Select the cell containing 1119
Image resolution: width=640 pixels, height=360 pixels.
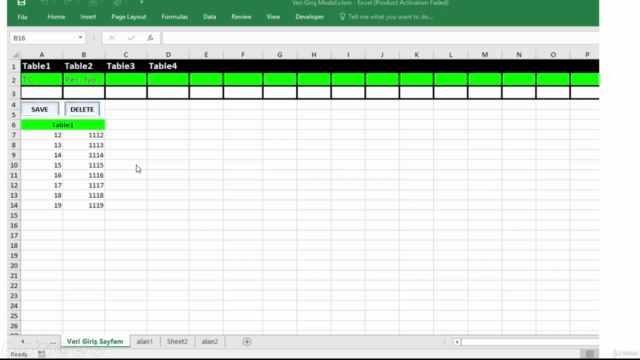84,205
